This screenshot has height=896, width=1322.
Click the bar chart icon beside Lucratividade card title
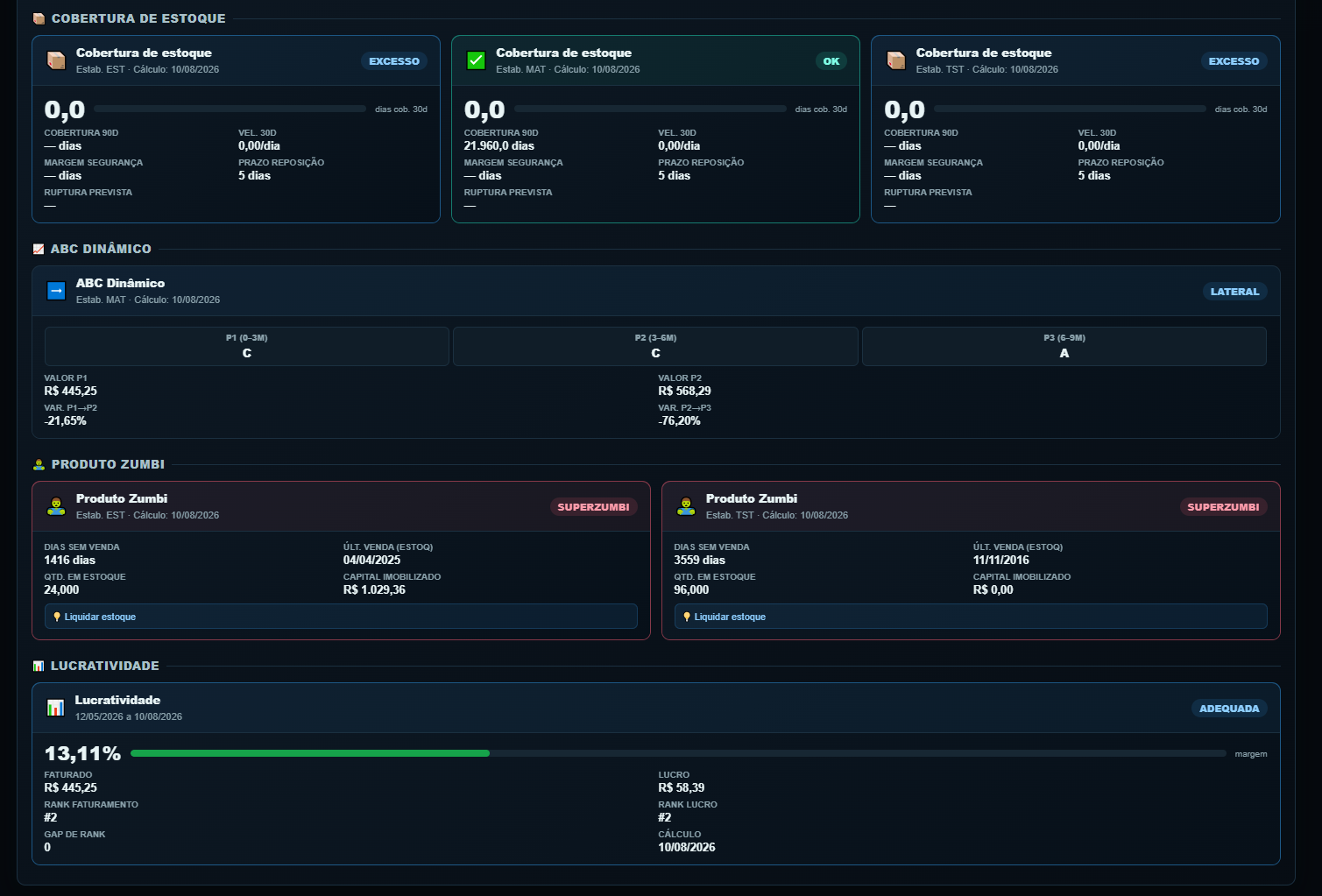coord(55,708)
